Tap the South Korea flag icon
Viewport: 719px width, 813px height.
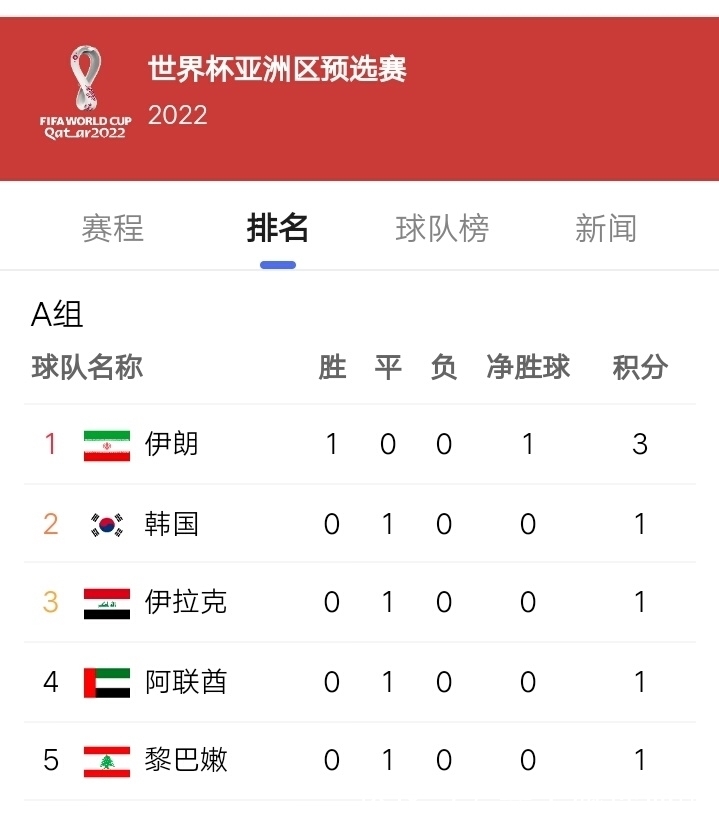[107, 525]
